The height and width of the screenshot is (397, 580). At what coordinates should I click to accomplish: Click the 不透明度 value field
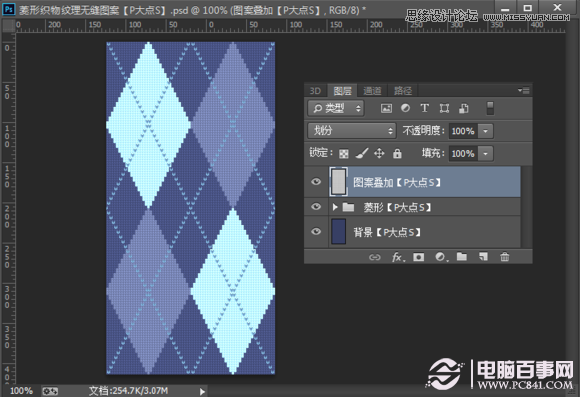point(463,131)
